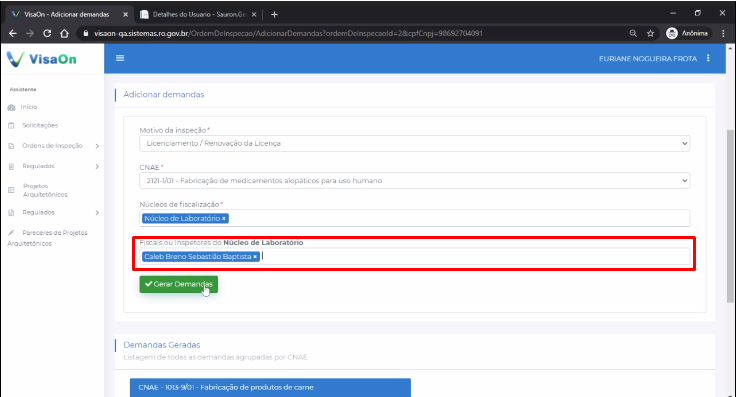Open Solicitações in sidebar

click(40, 125)
